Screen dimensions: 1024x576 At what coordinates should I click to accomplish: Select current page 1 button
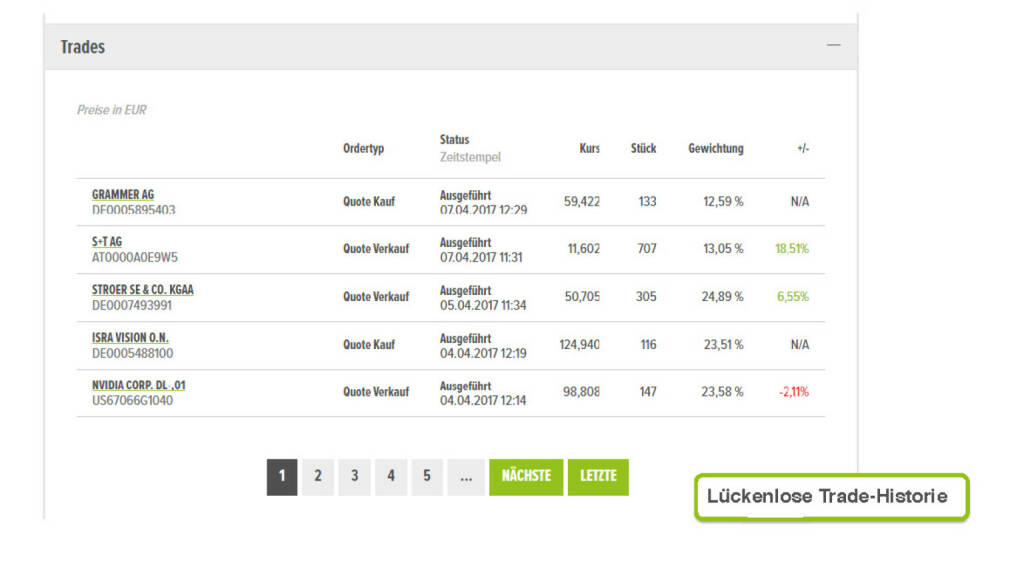pos(282,477)
